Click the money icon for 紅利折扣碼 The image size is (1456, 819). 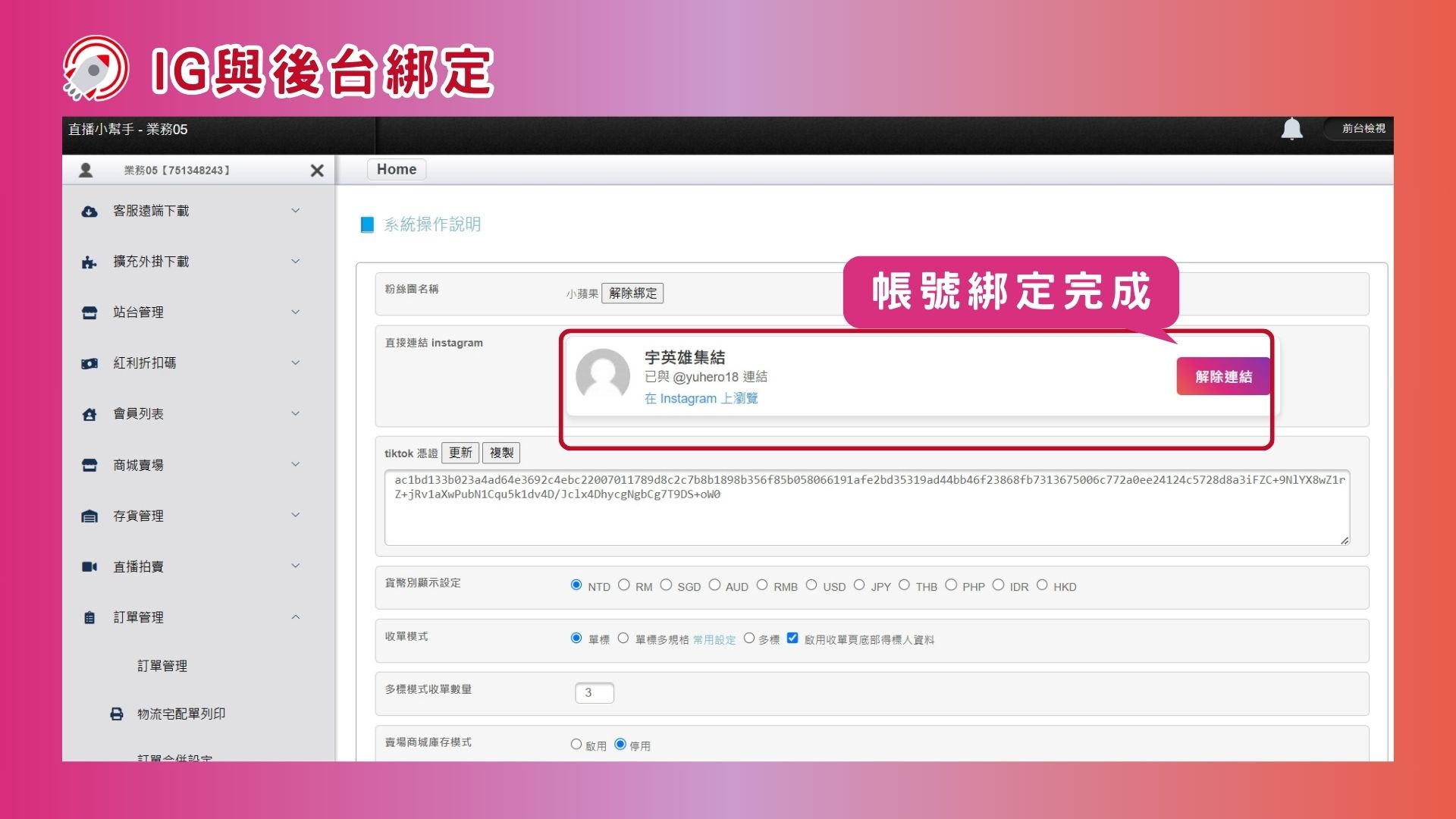tap(89, 364)
